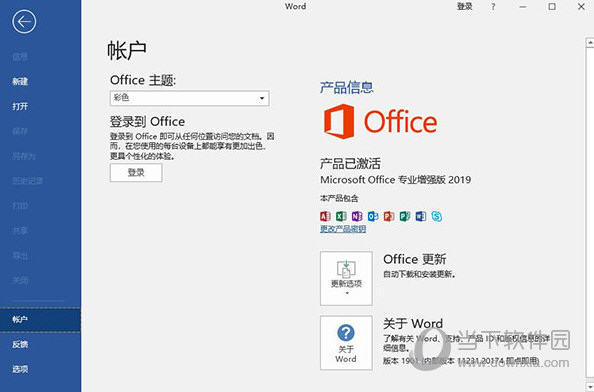Open the 彩色 Office theme dropdown
Viewport: 594px width, 392px height.
190,98
